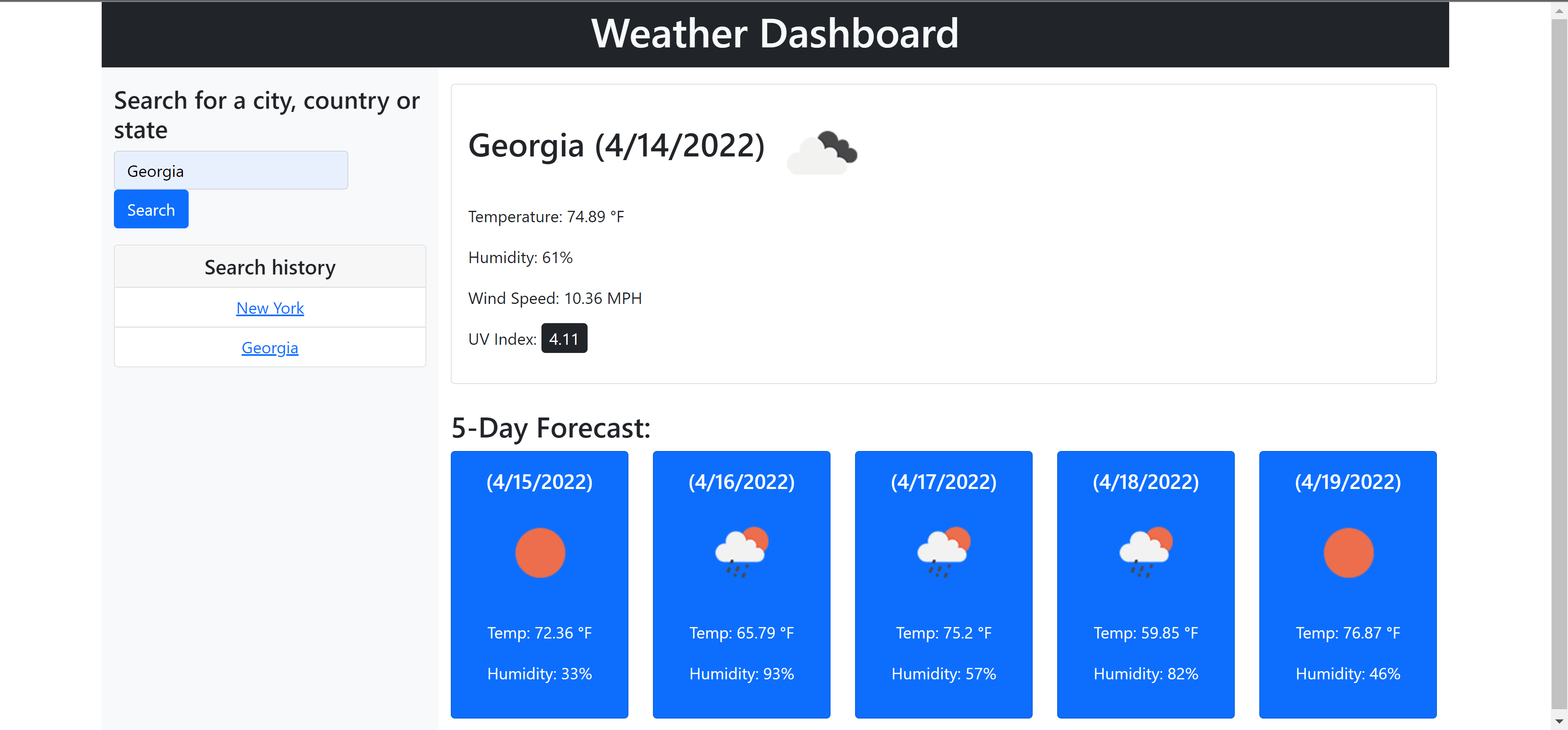Image resolution: width=1568 pixels, height=730 pixels.
Task: Click the cloudy weather icon beside Georgia heading
Action: point(822,152)
